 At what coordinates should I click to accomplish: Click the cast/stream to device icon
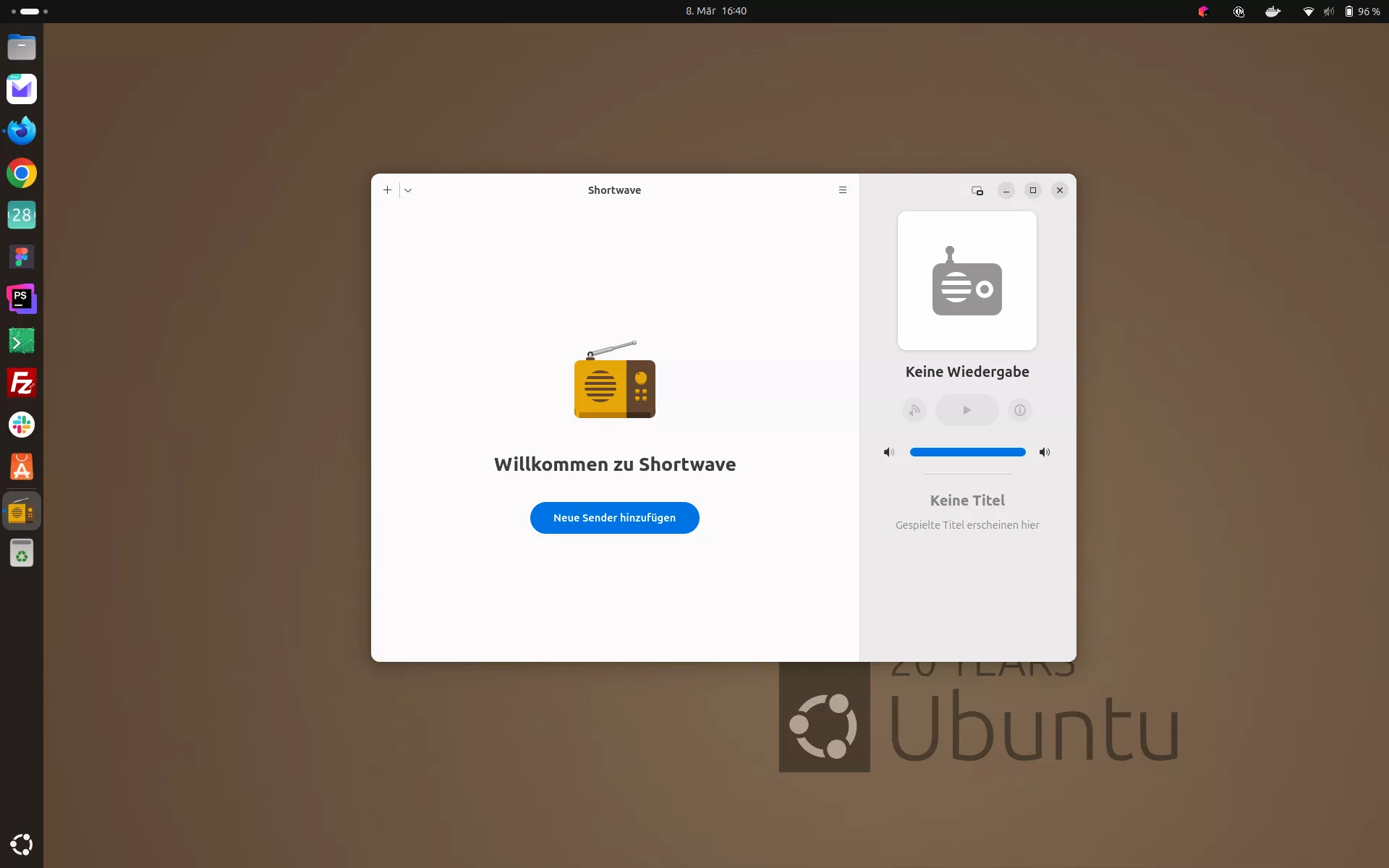pyautogui.click(x=914, y=410)
